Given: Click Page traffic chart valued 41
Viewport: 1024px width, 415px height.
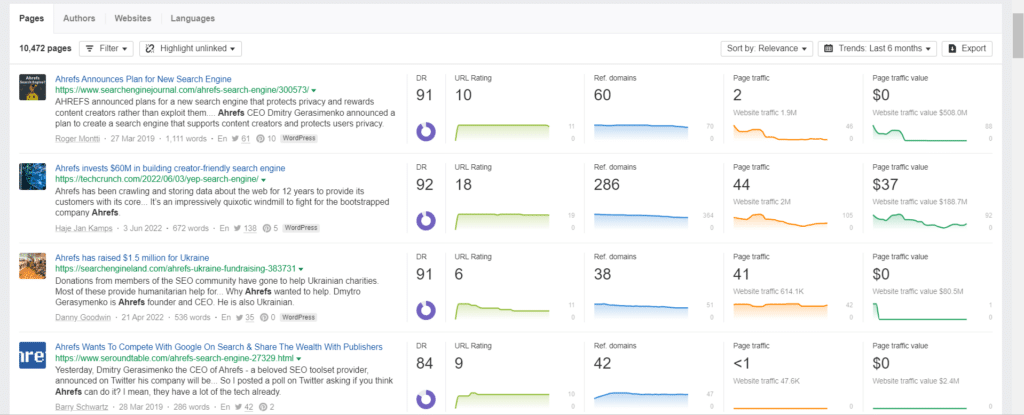Looking at the screenshot, I should pyautogui.click(x=780, y=310).
